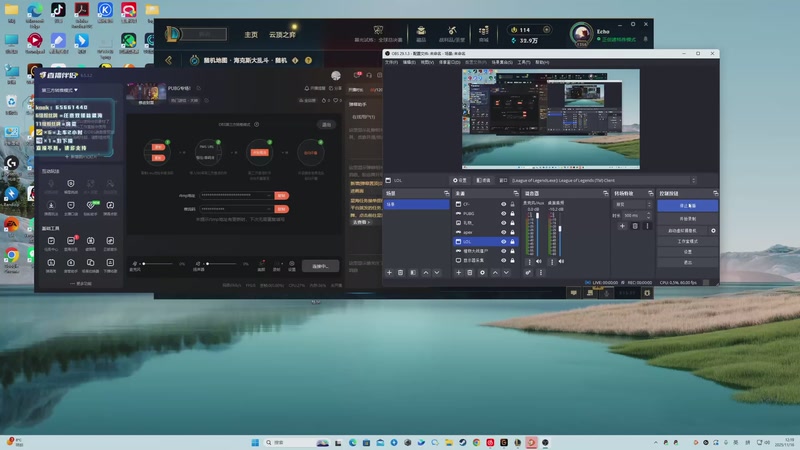
Task: Hide the 显示器采集 source
Action: [503, 260]
